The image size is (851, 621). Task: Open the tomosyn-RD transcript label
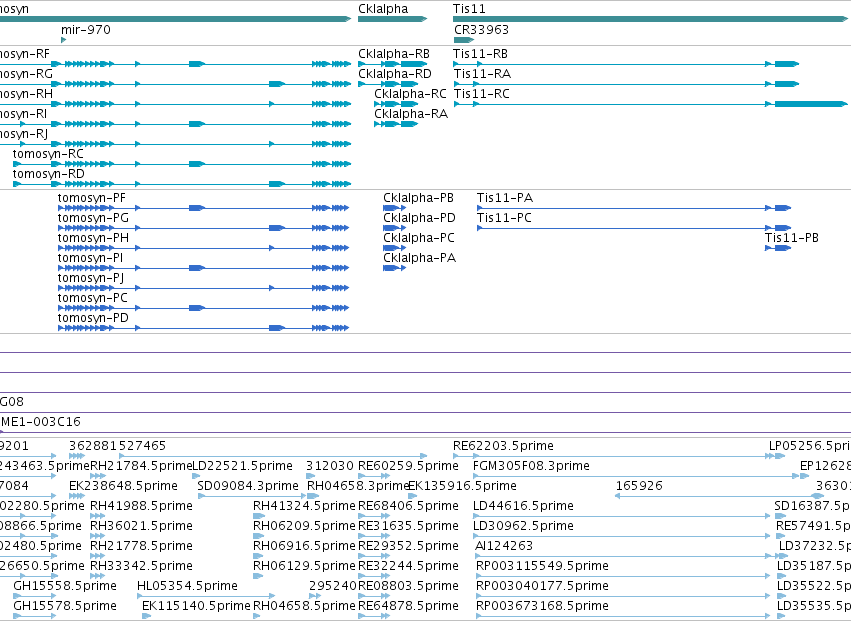click(48, 174)
